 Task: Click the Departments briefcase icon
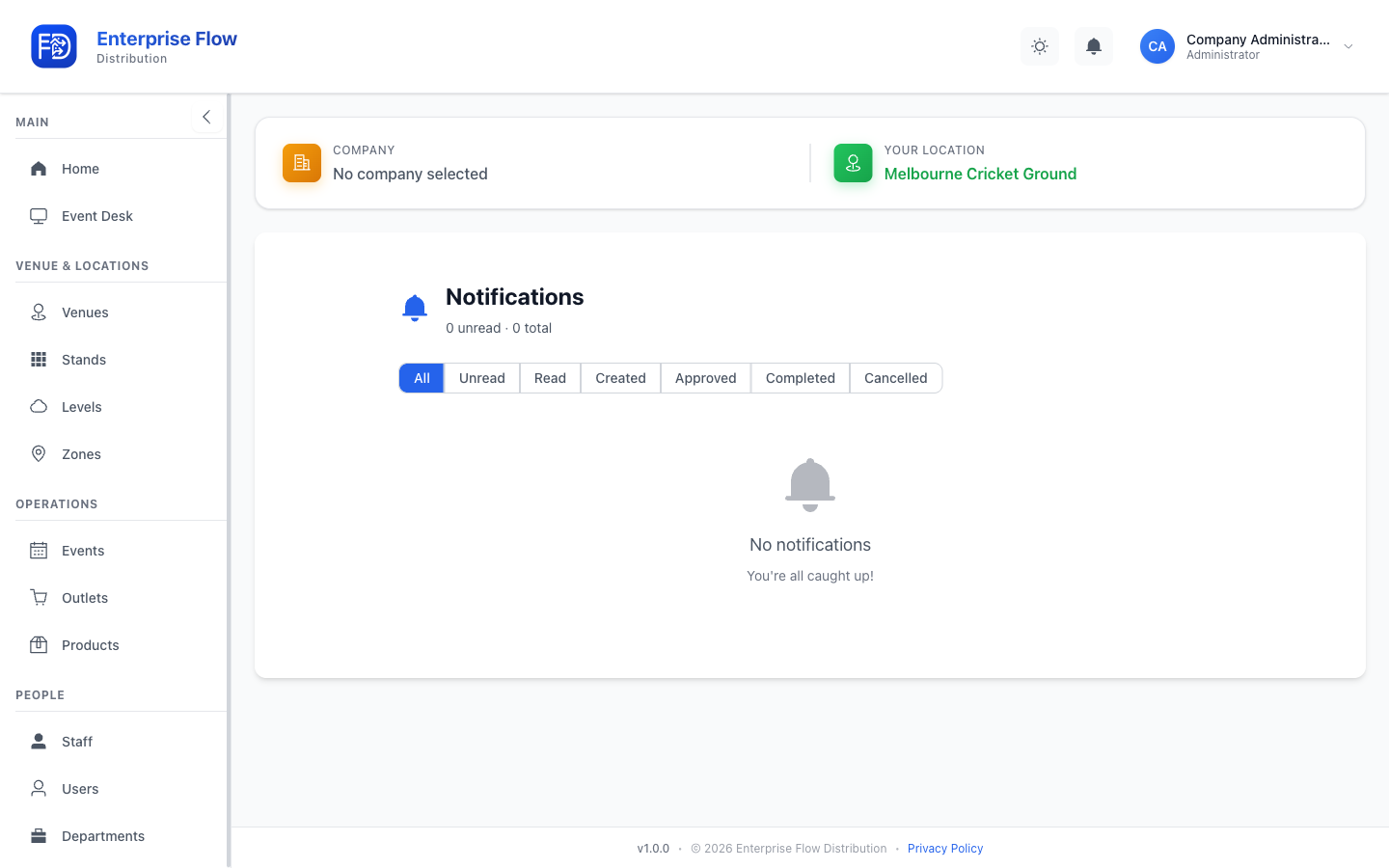pyautogui.click(x=39, y=836)
